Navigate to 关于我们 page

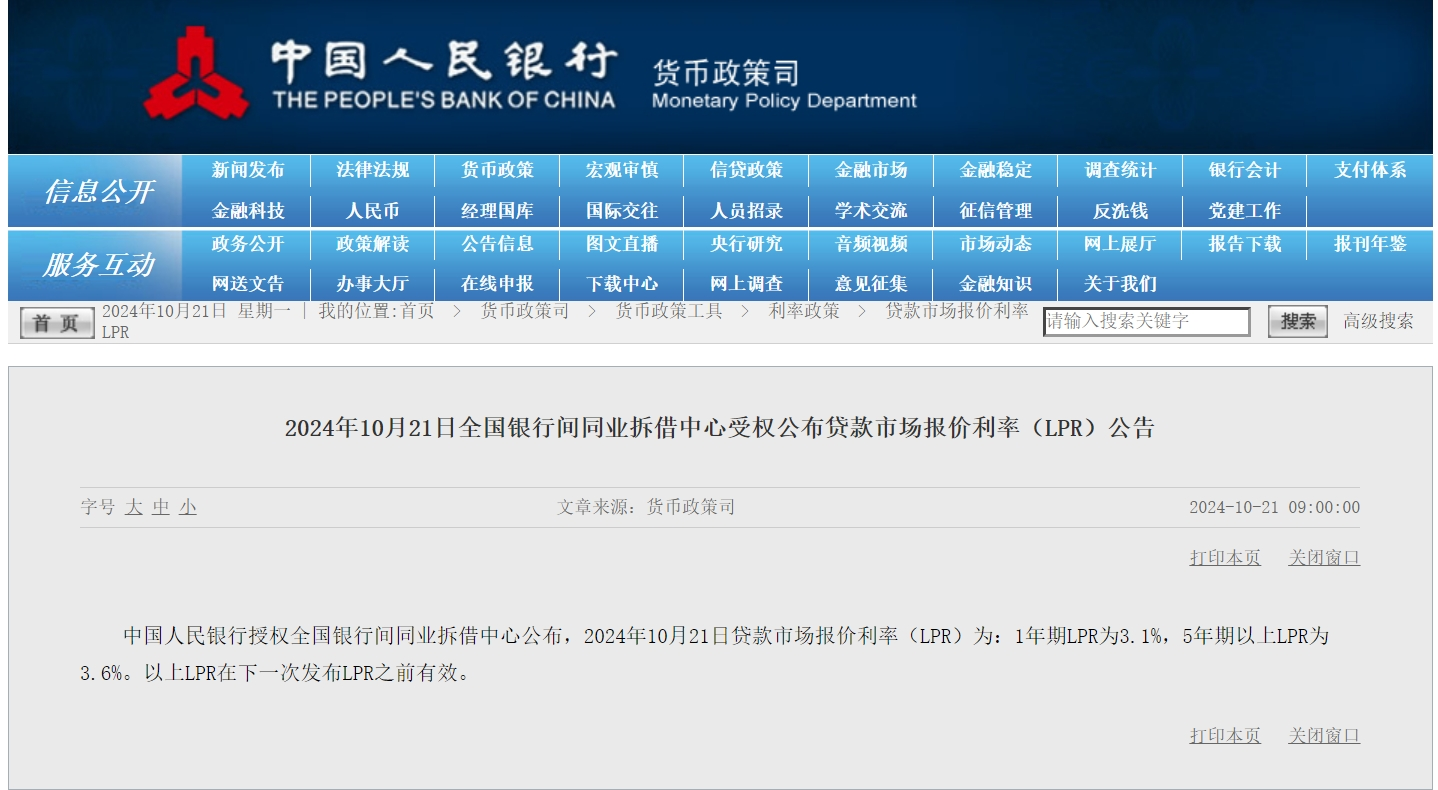point(1120,284)
